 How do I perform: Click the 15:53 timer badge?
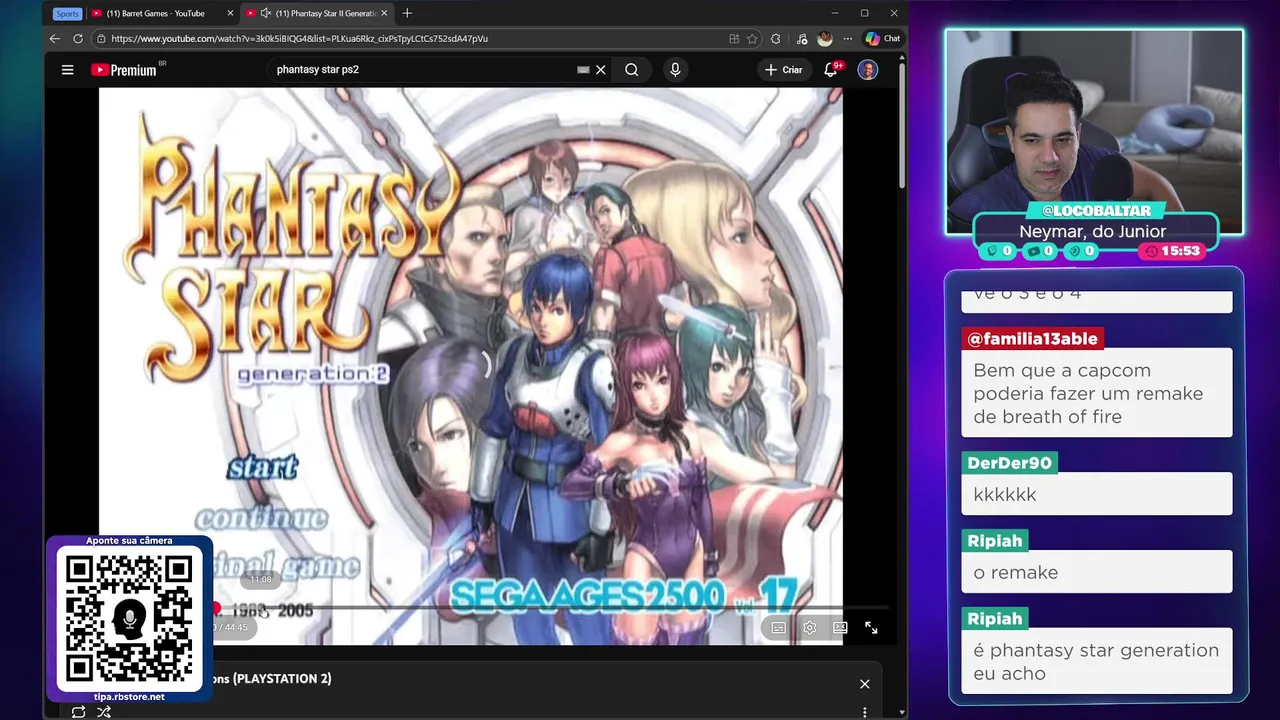click(1171, 251)
